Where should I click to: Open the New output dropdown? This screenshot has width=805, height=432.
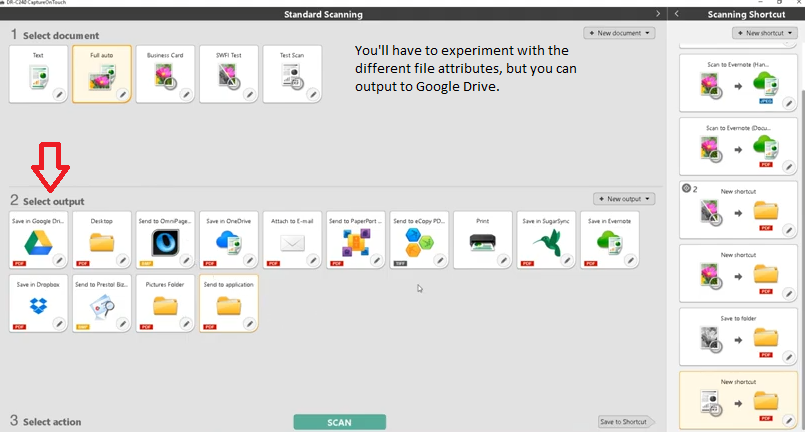coord(624,199)
